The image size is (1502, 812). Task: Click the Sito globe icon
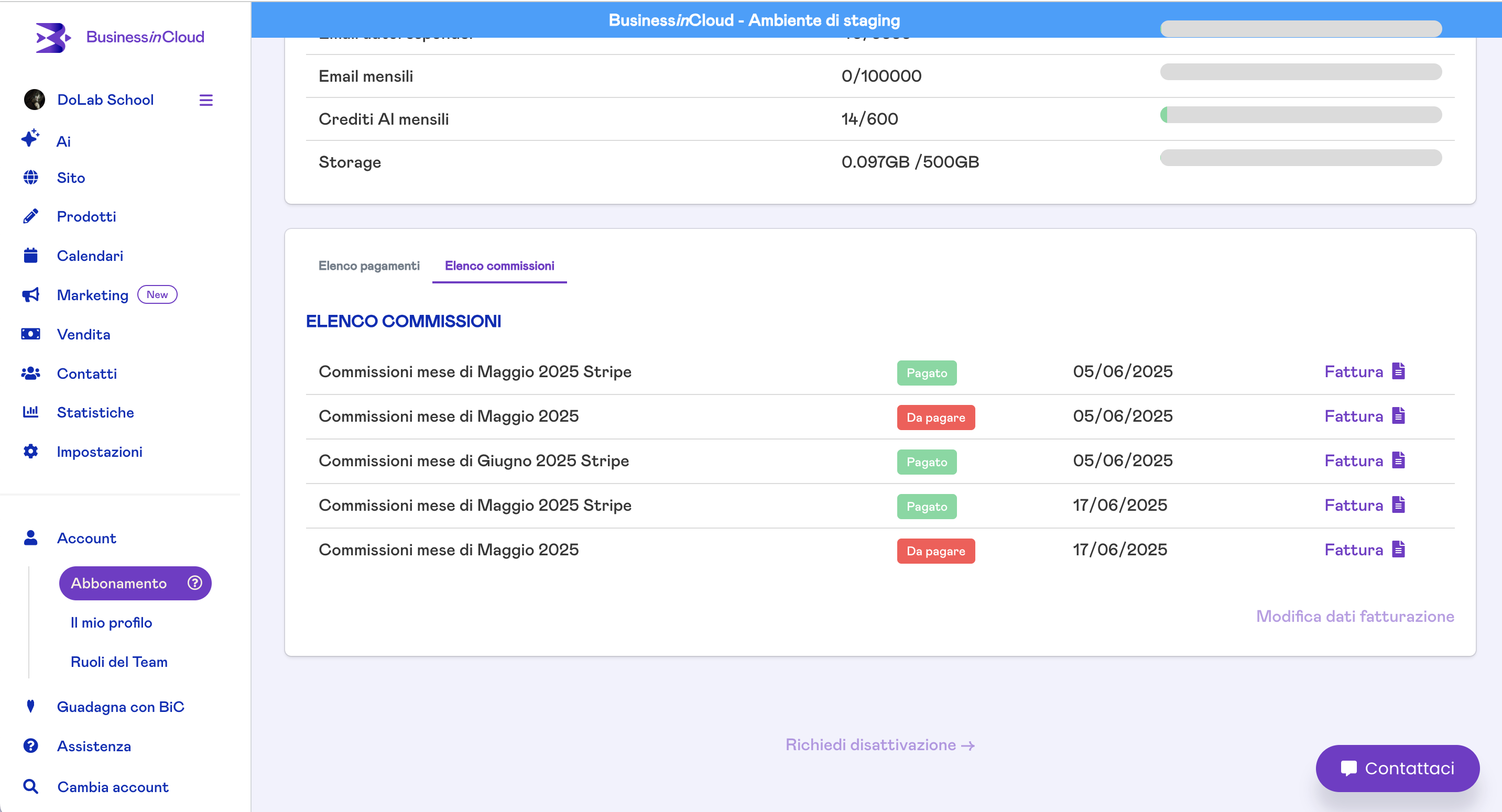click(x=31, y=177)
